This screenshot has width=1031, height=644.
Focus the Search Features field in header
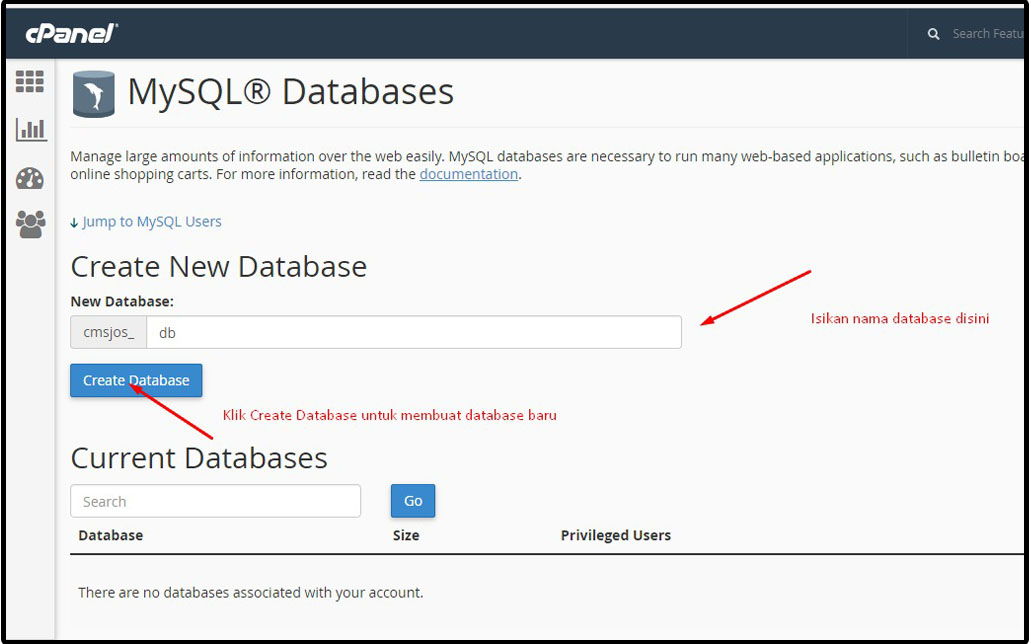coord(988,34)
